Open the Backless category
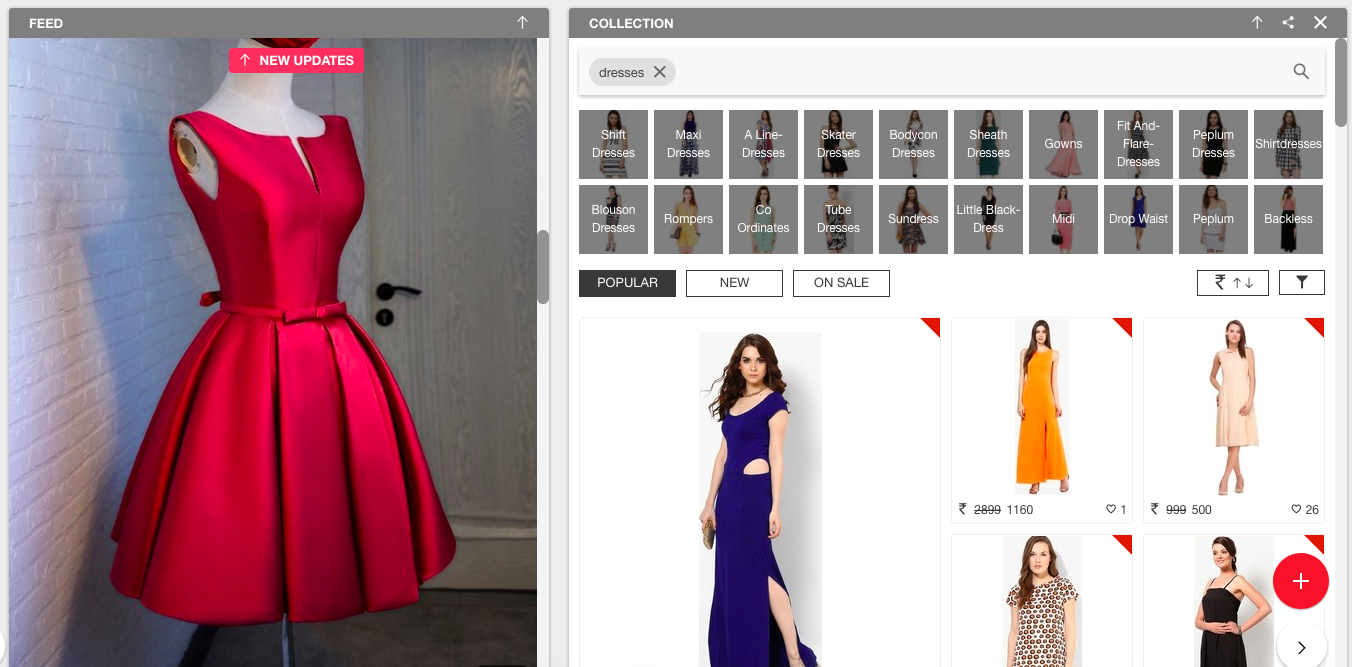 (1288, 219)
